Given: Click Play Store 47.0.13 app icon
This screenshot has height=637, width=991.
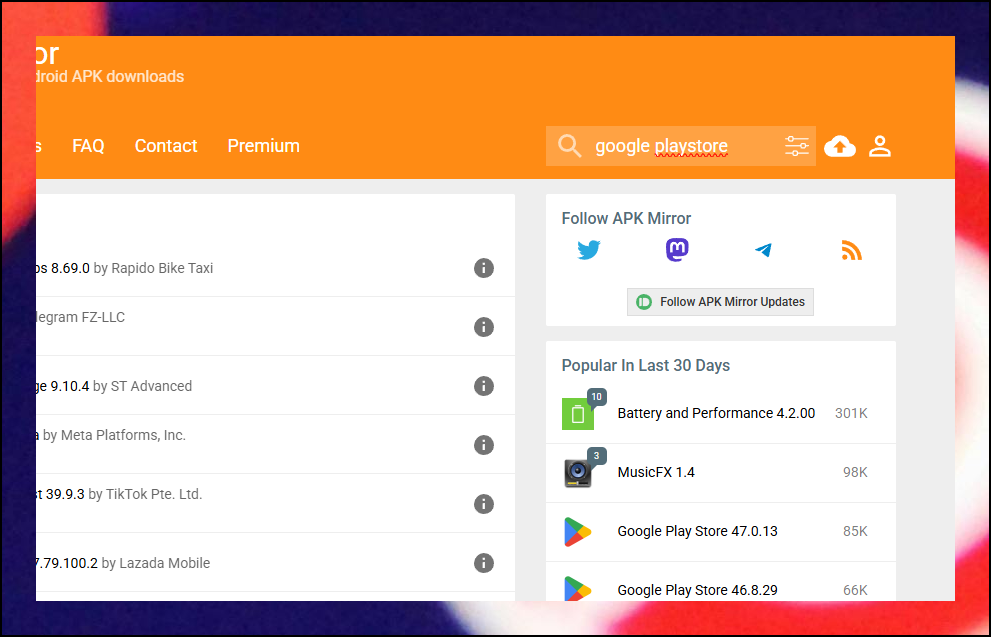Looking at the screenshot, I should (577, 531).
